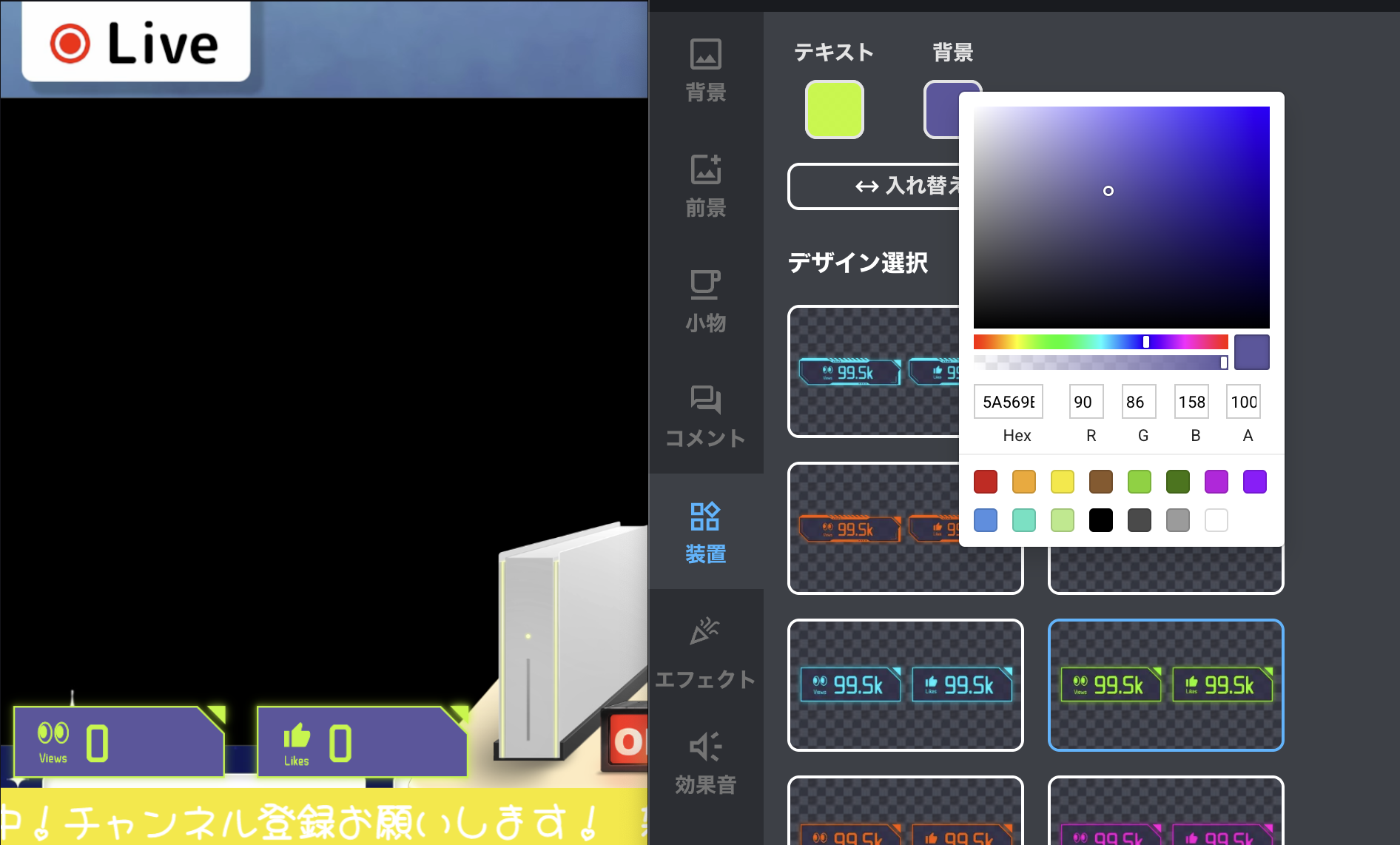Choose the yellow preset color swatch
The width and height of the screenshot is (1400, 845).
point(1062,482)
